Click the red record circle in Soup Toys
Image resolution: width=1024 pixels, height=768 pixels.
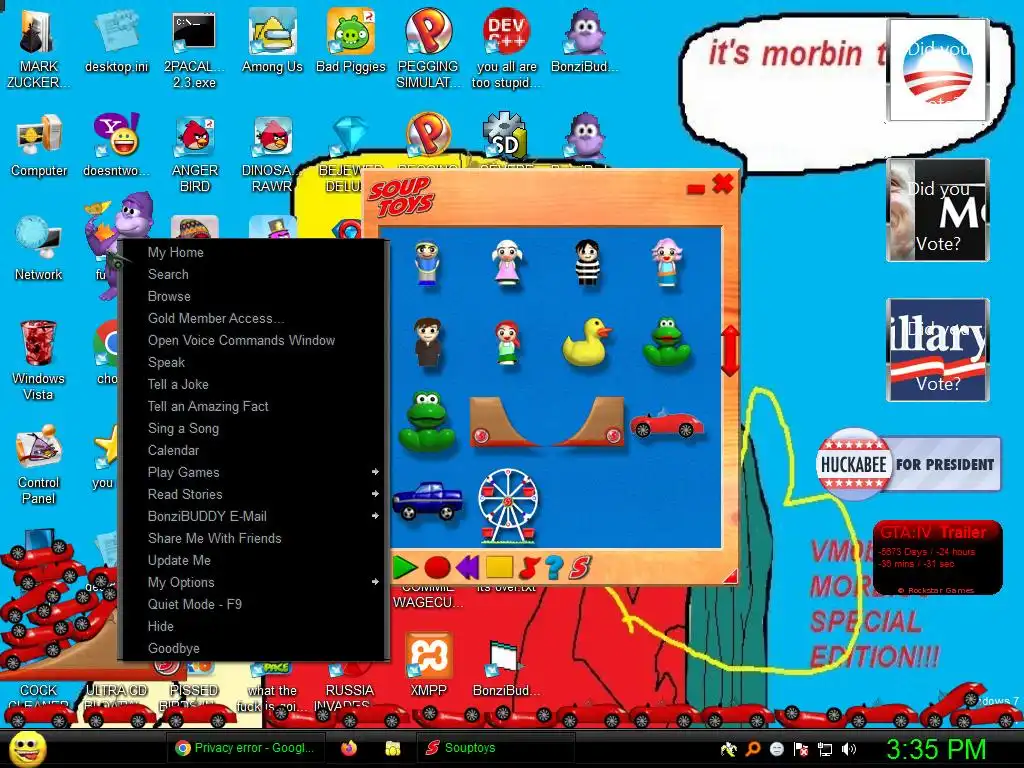(437, 568)
